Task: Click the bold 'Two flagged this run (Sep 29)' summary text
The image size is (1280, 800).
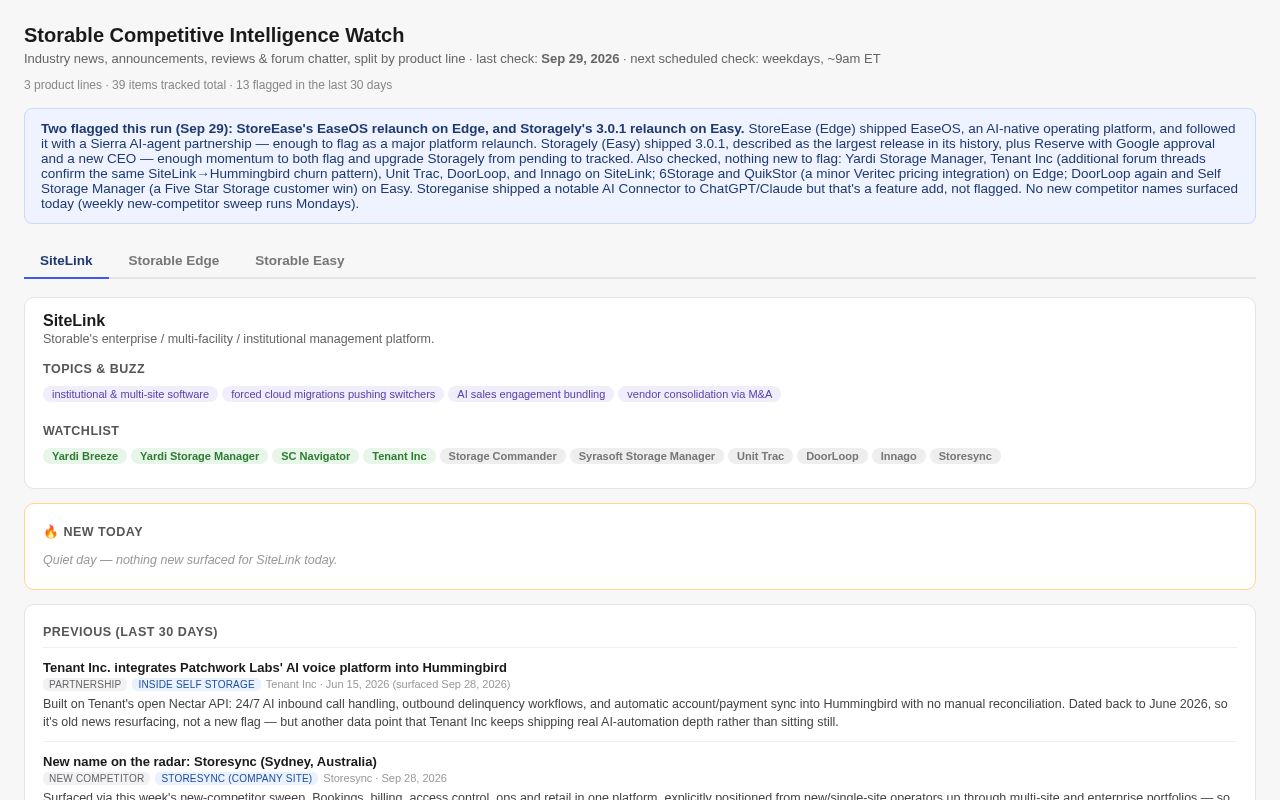Action: (x=393, y=128)
